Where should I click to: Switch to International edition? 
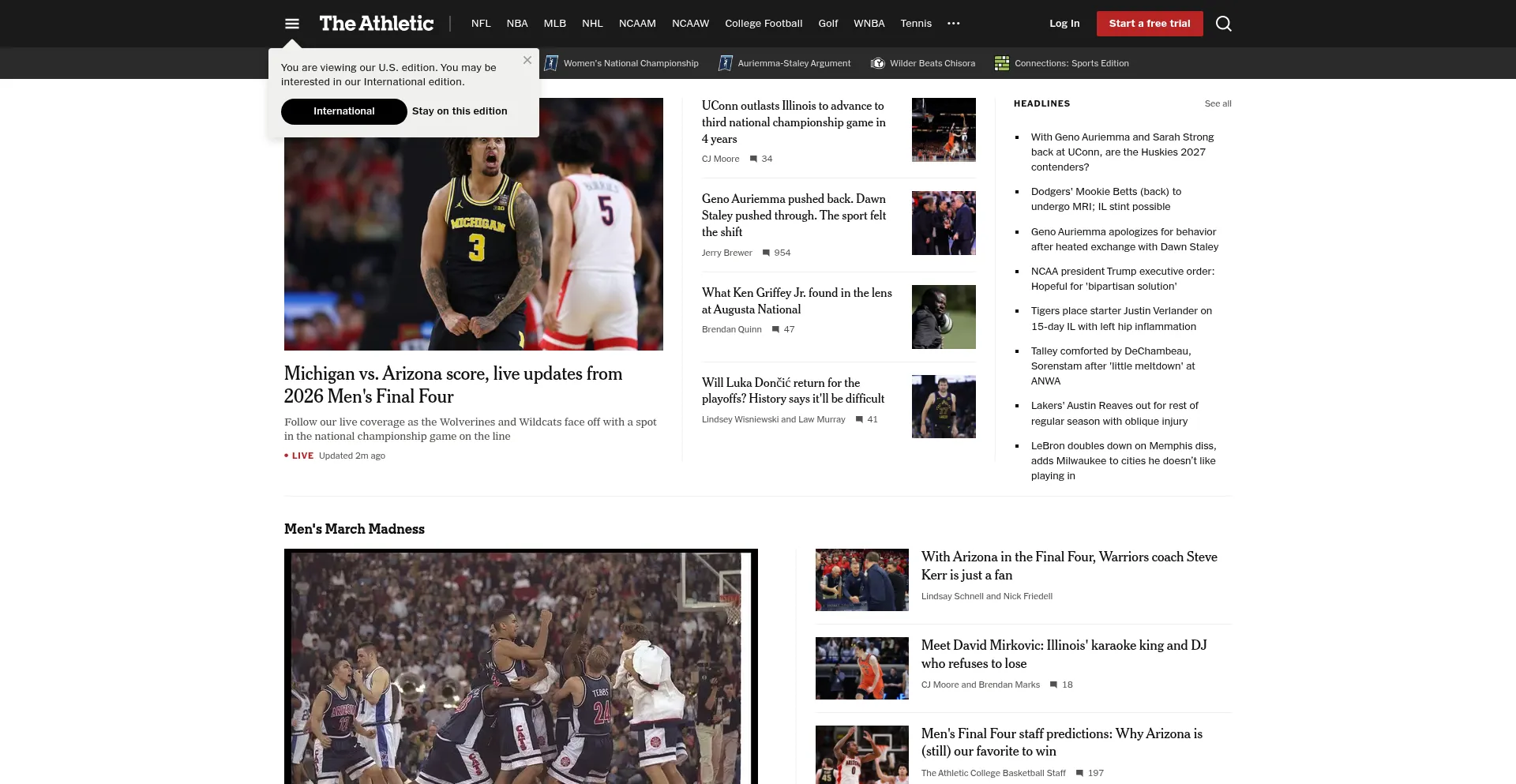344,111
